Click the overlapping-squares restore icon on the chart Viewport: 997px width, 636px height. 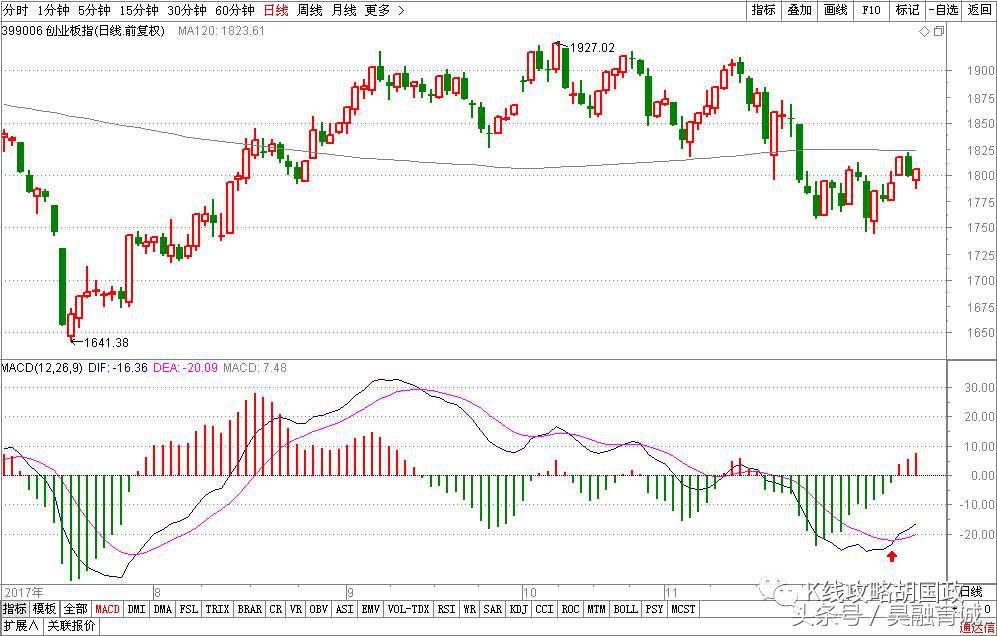(939, 32)
